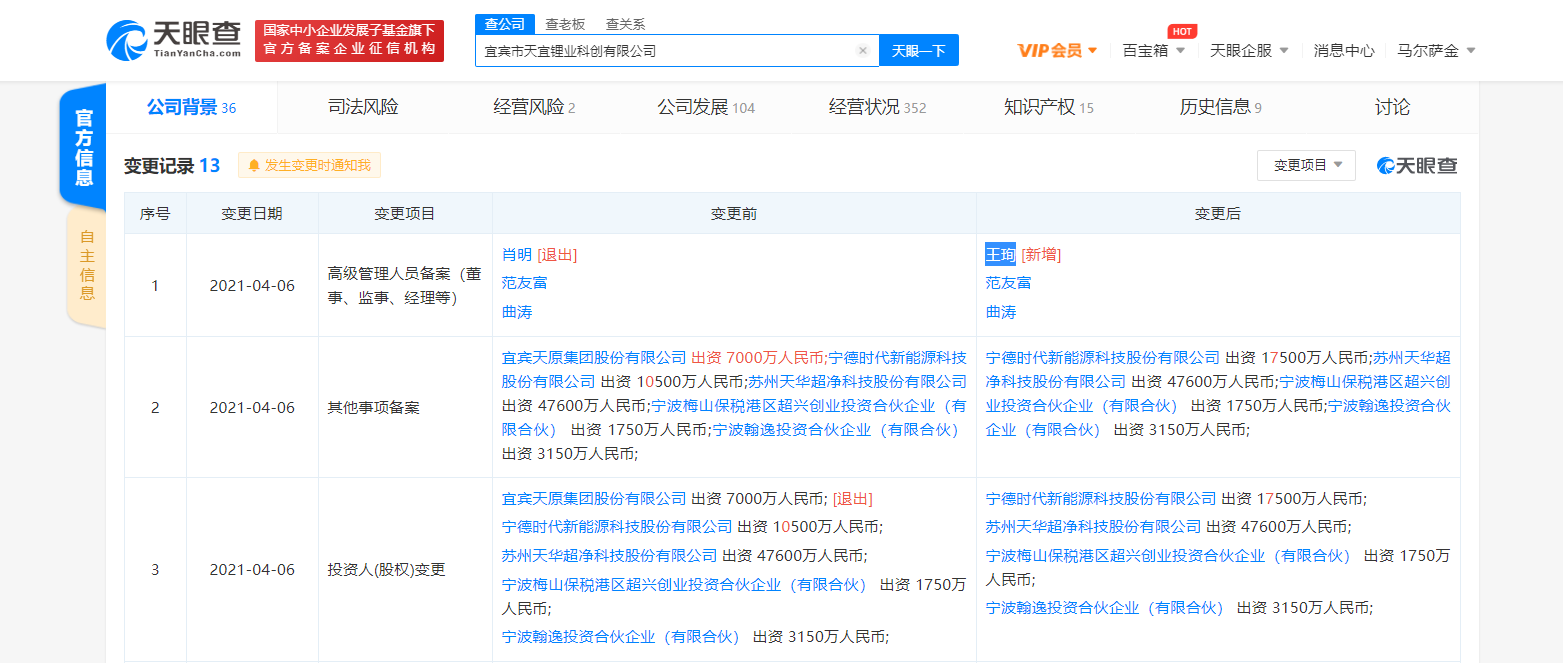
Task: Open 苏州天华超净科技股份有限公司 in row 3 变更后
Action: click(1093, 526)
